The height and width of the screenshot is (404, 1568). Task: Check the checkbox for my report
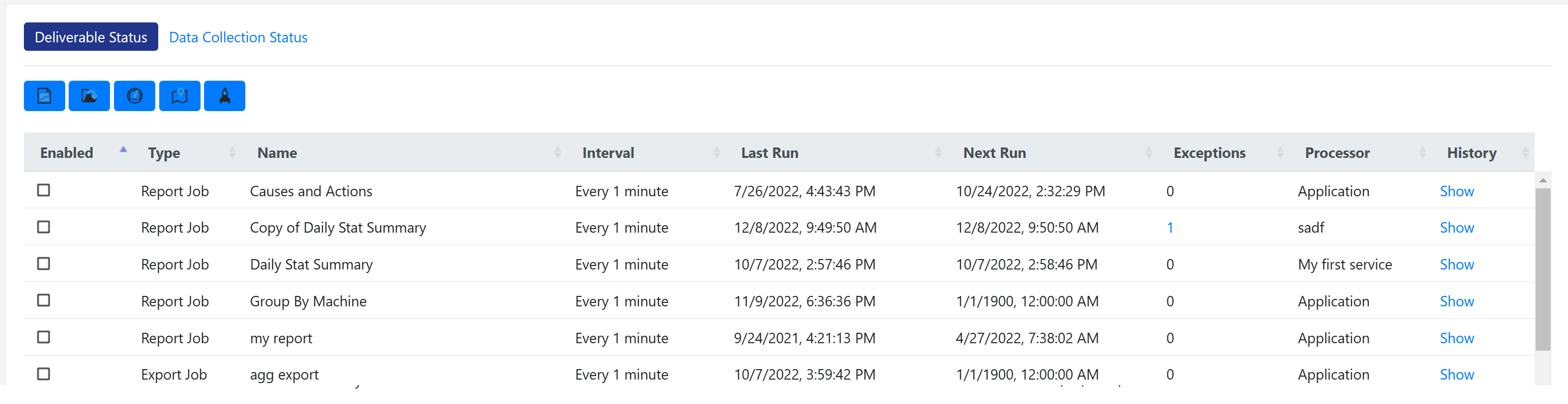pos(43,338)
